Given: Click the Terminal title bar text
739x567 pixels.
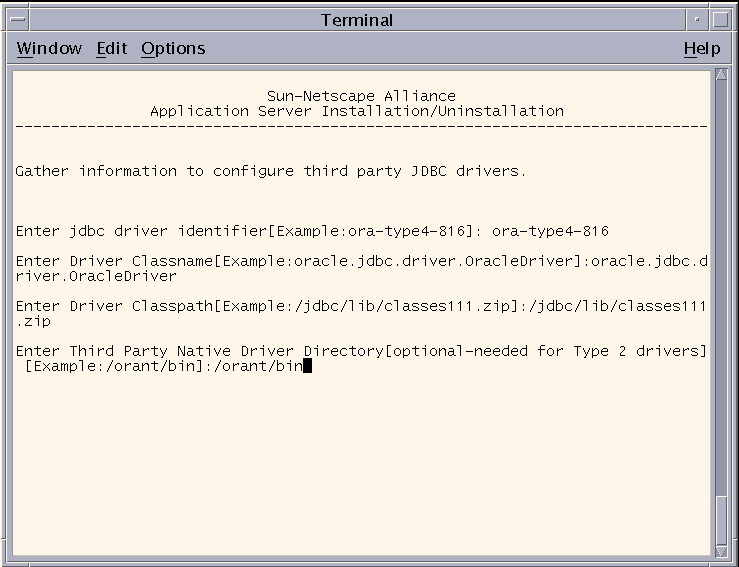Looking at the screenshot, I should pos(357,20).
